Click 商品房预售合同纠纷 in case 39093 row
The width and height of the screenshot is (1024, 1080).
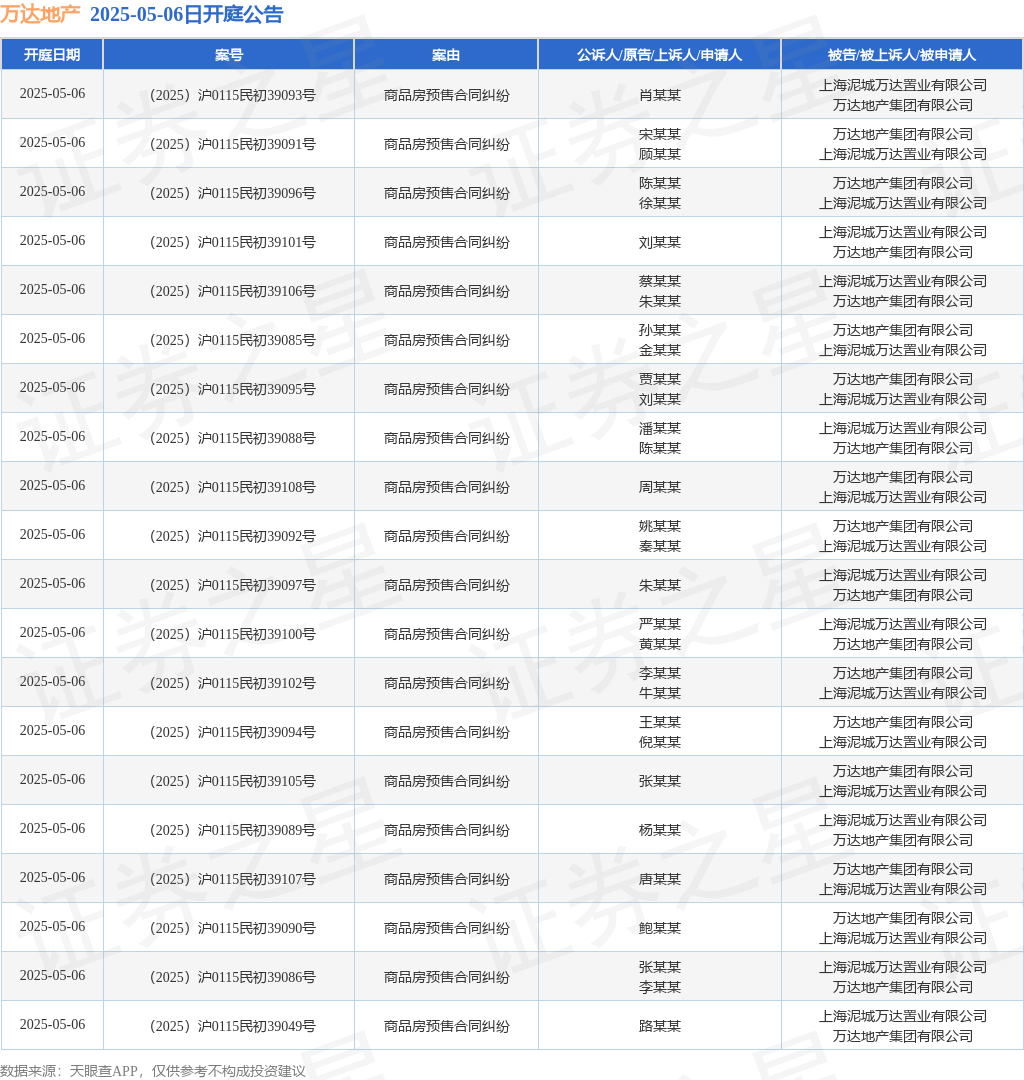pyautogui.click(x=446, y=95)
